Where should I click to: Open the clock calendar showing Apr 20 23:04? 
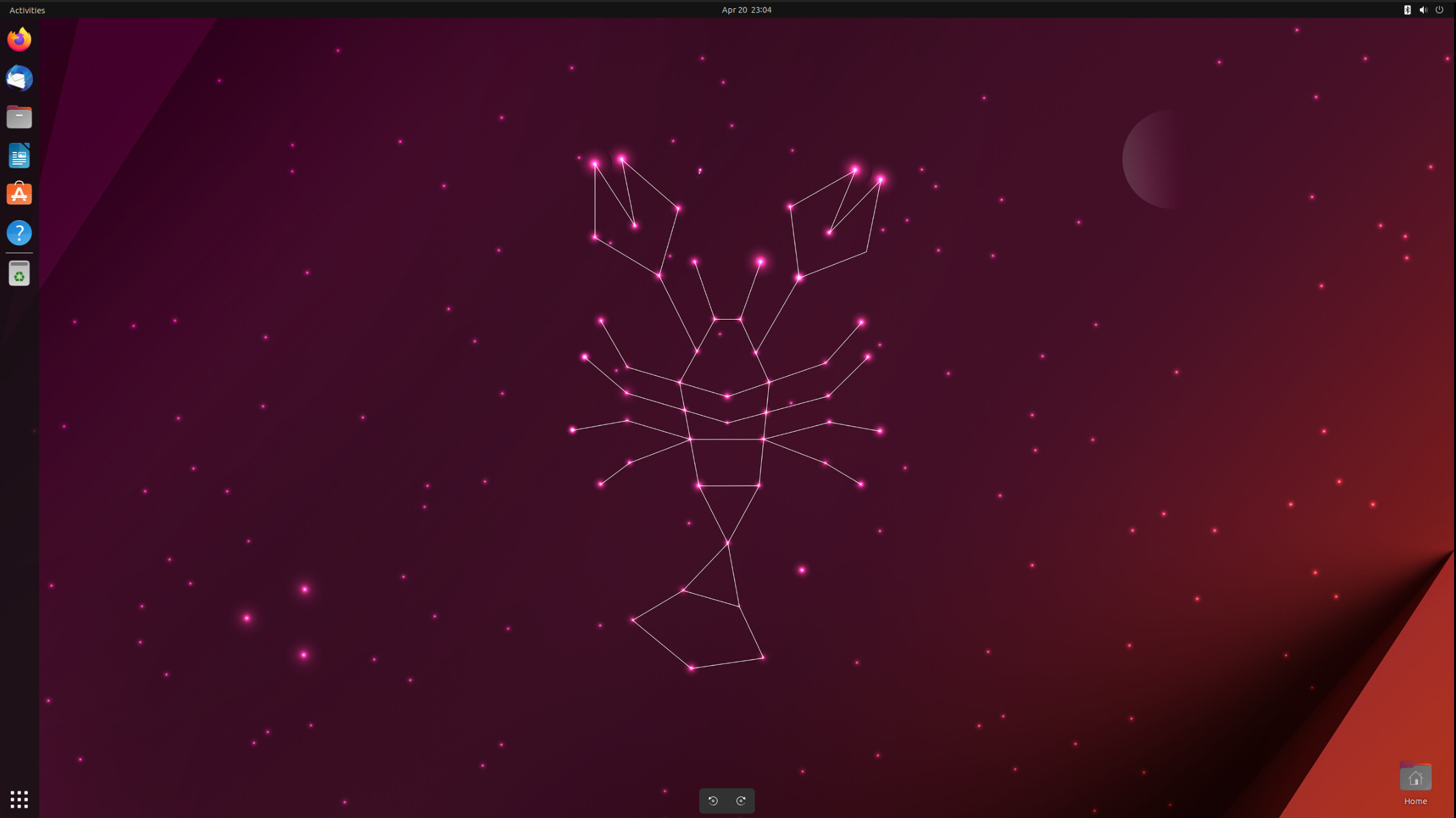(746, 9)
